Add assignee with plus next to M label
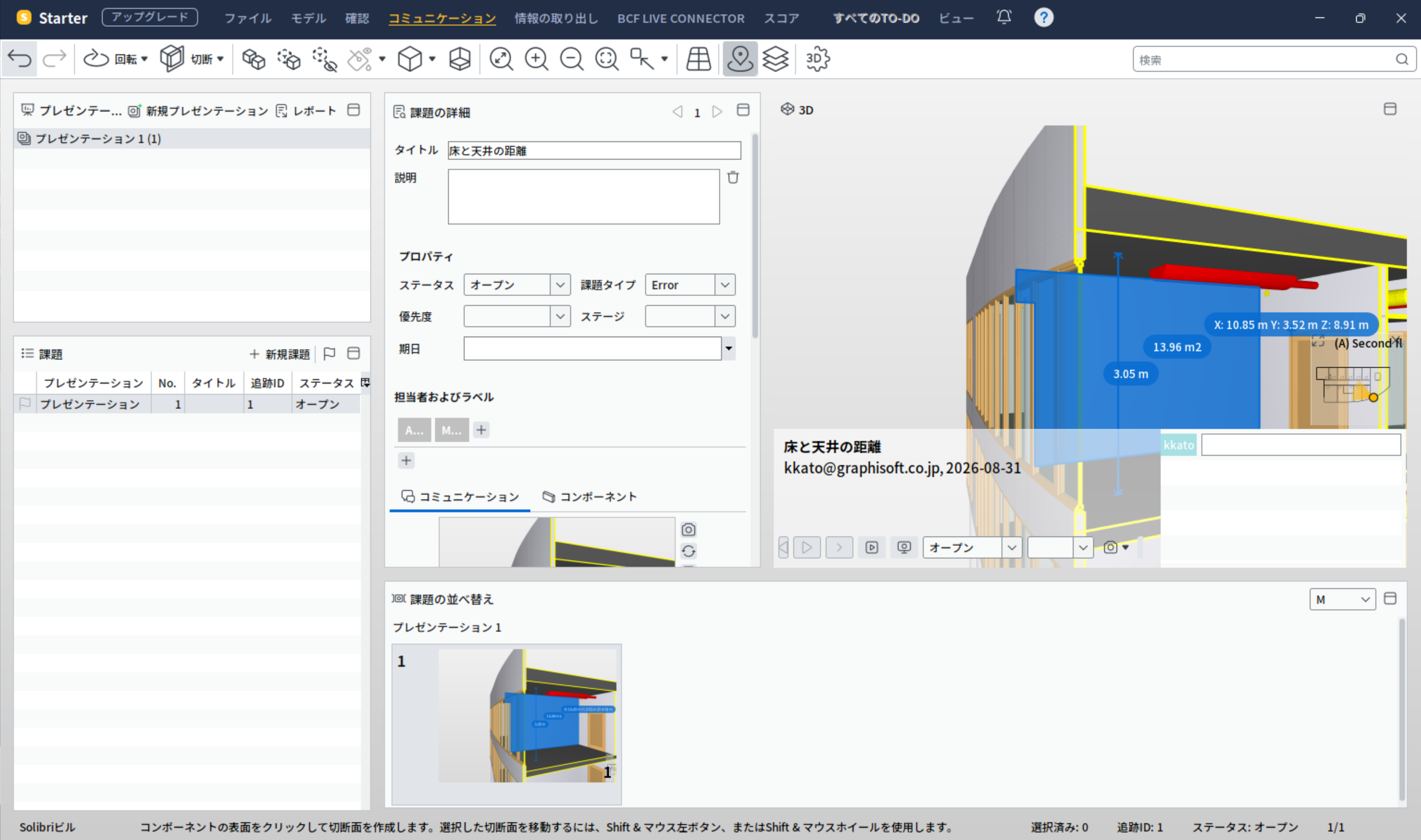Viewport: 1421px width, 840px height. 481,430
